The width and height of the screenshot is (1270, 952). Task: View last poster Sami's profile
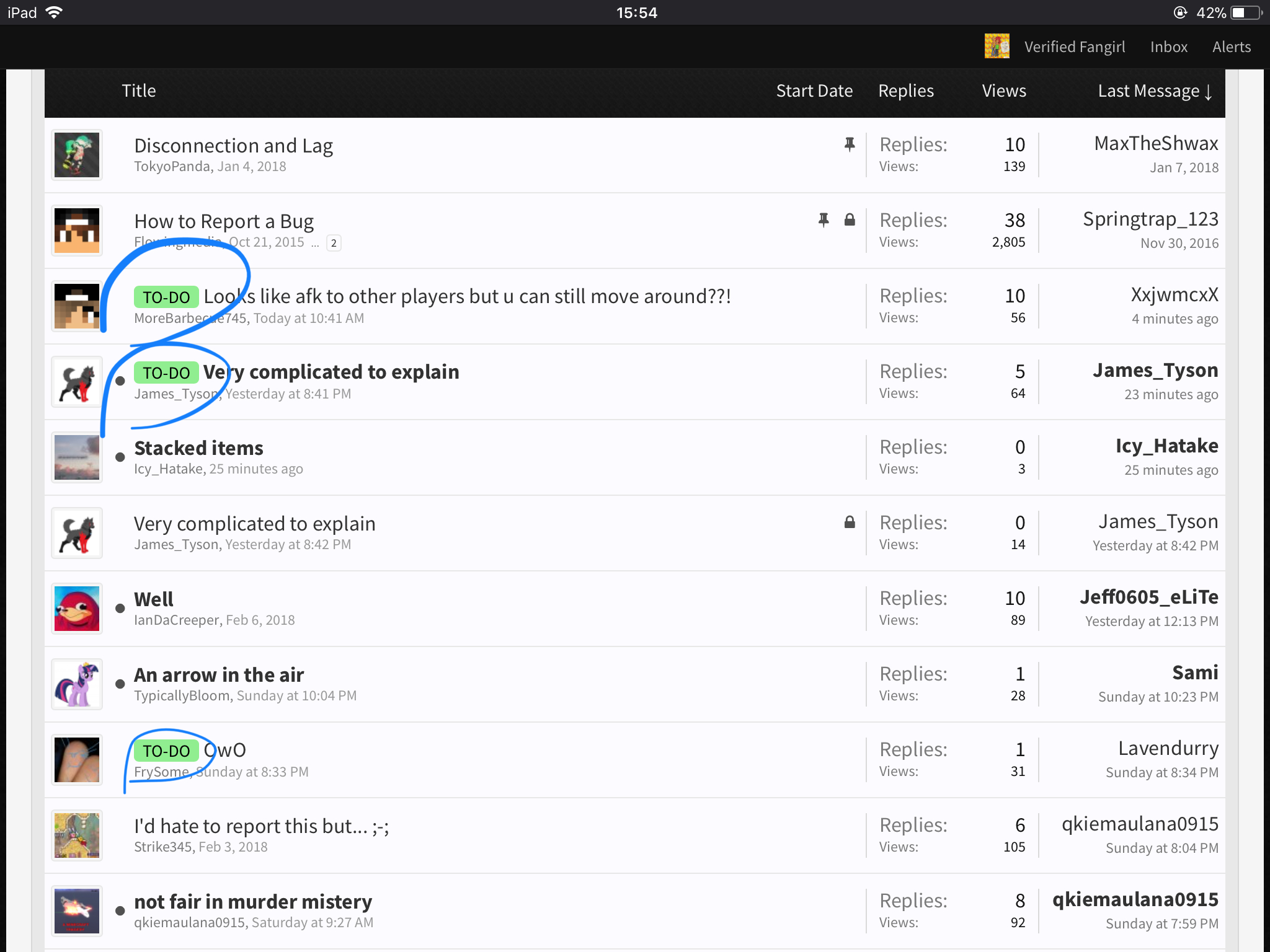pyautogui.click(x=1195, y=672)
